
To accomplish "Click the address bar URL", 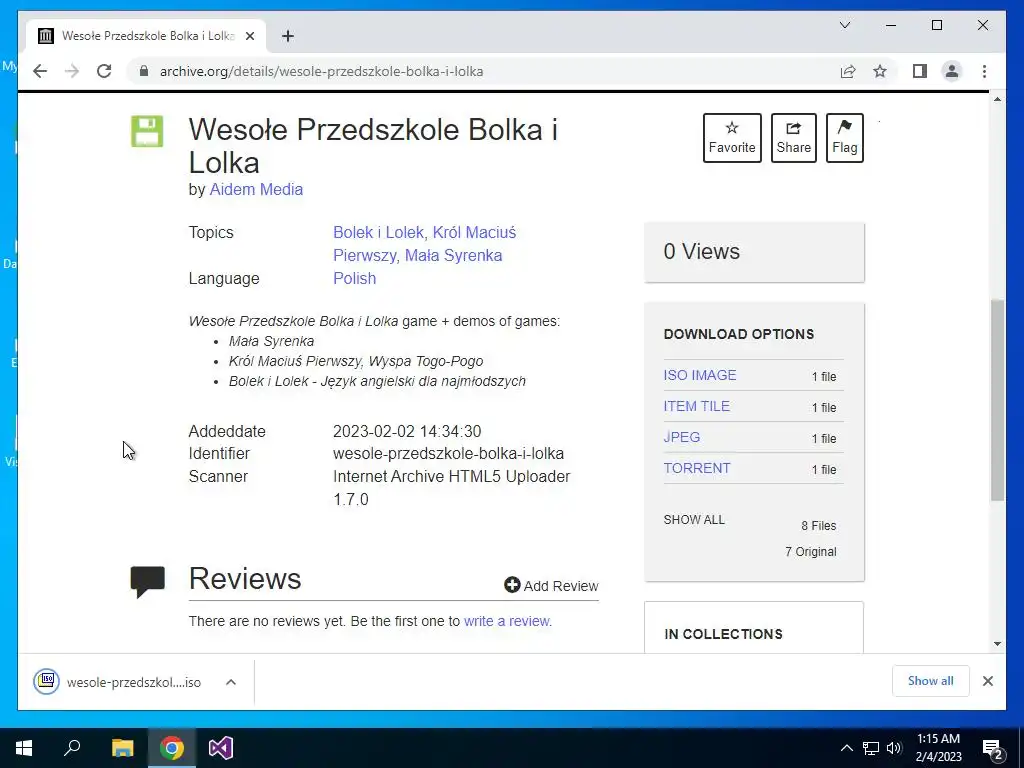I will [x=321, y=71].
